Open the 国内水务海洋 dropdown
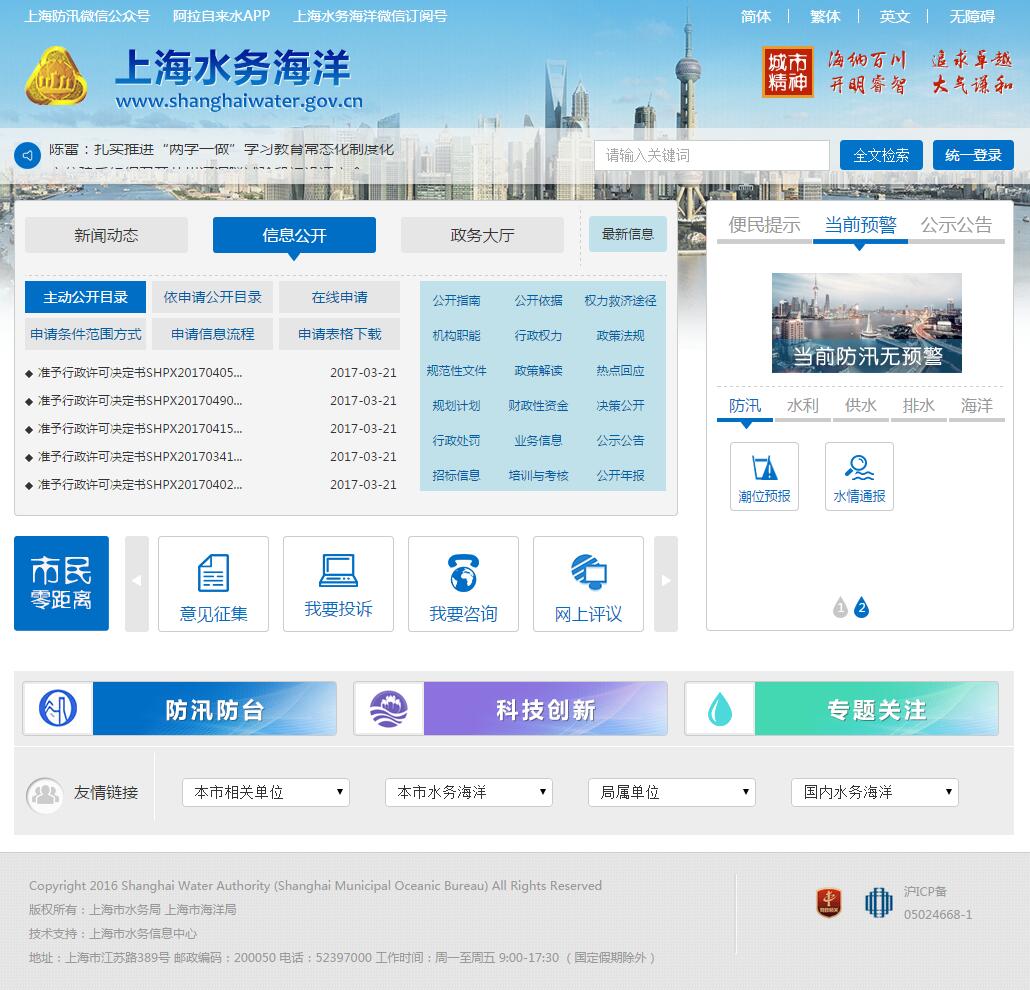The height and width of the screenshot is (990, 1030). 875,792
